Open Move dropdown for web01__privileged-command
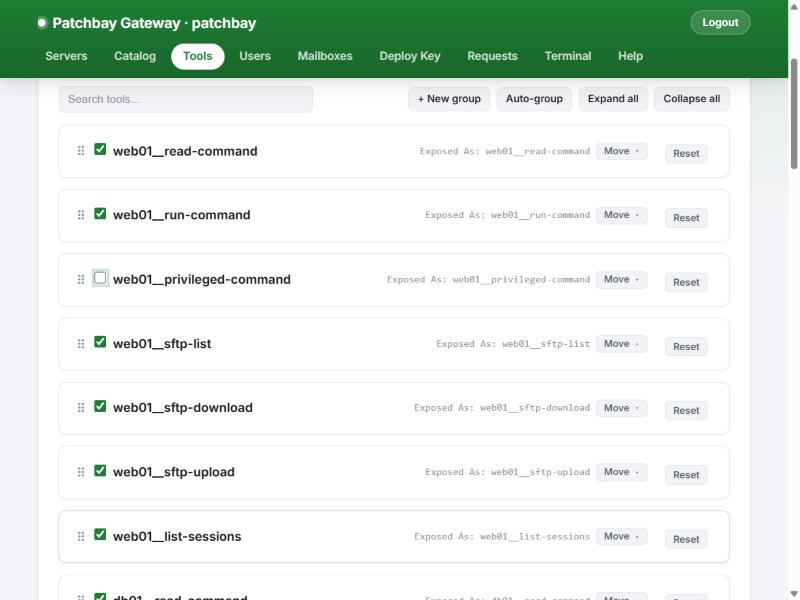This screenshot has height=600, width=800. coord(621,279)
